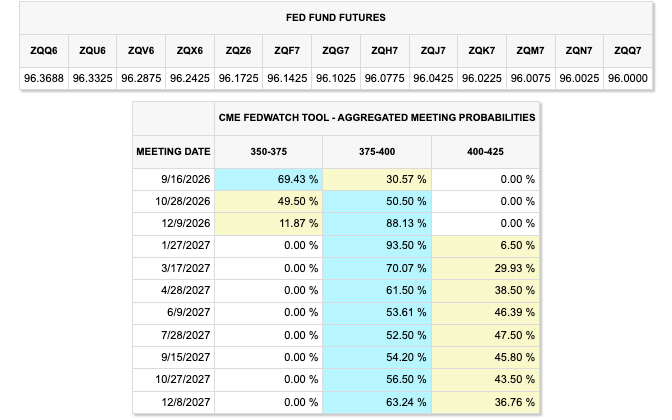This screenshot has height=420, width=672.
Task: Click the 11.87 % probability cell
Action: tap(269, 223)
